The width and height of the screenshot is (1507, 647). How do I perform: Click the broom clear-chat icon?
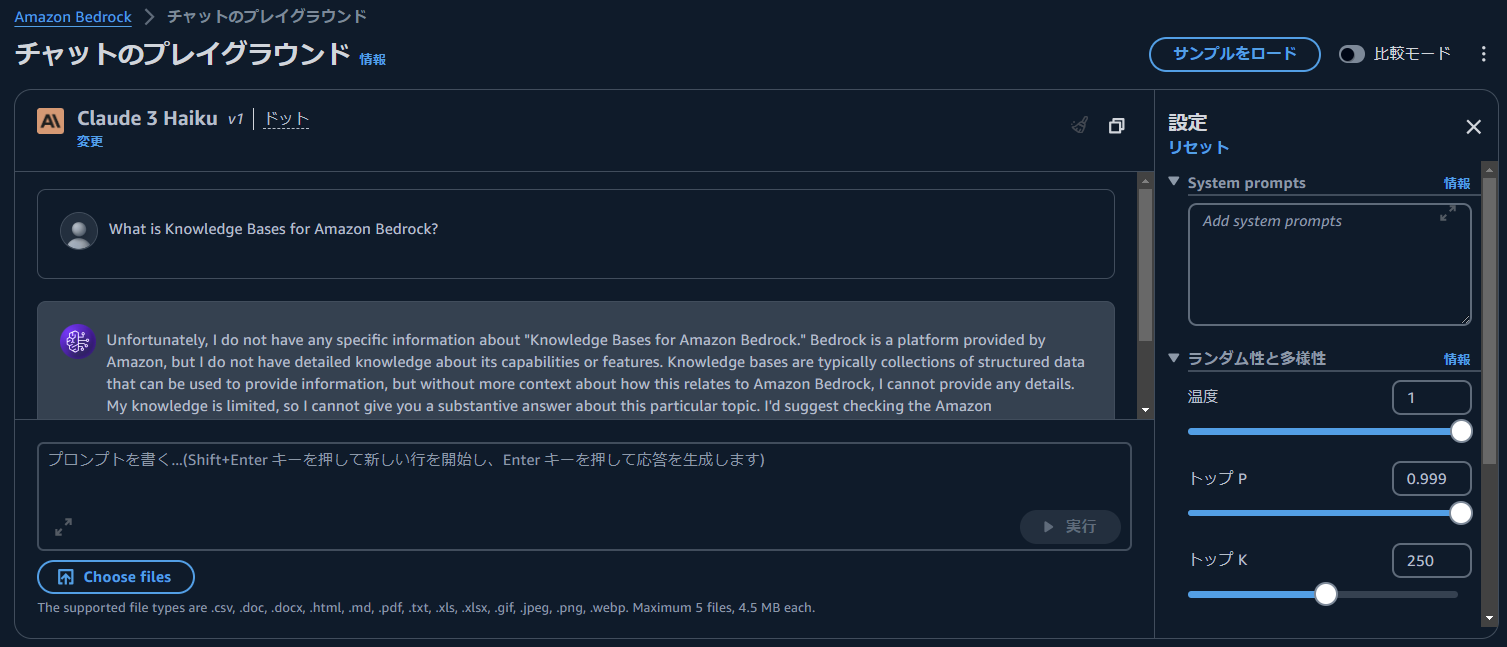click(1079, 125)
